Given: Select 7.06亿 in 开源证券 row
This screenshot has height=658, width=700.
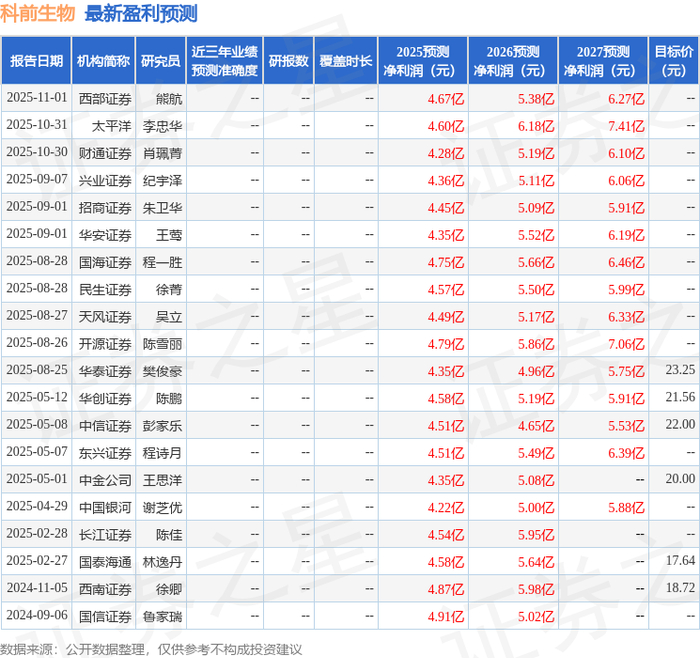Looking at the screenshot, I should click(x=626, y=344).
